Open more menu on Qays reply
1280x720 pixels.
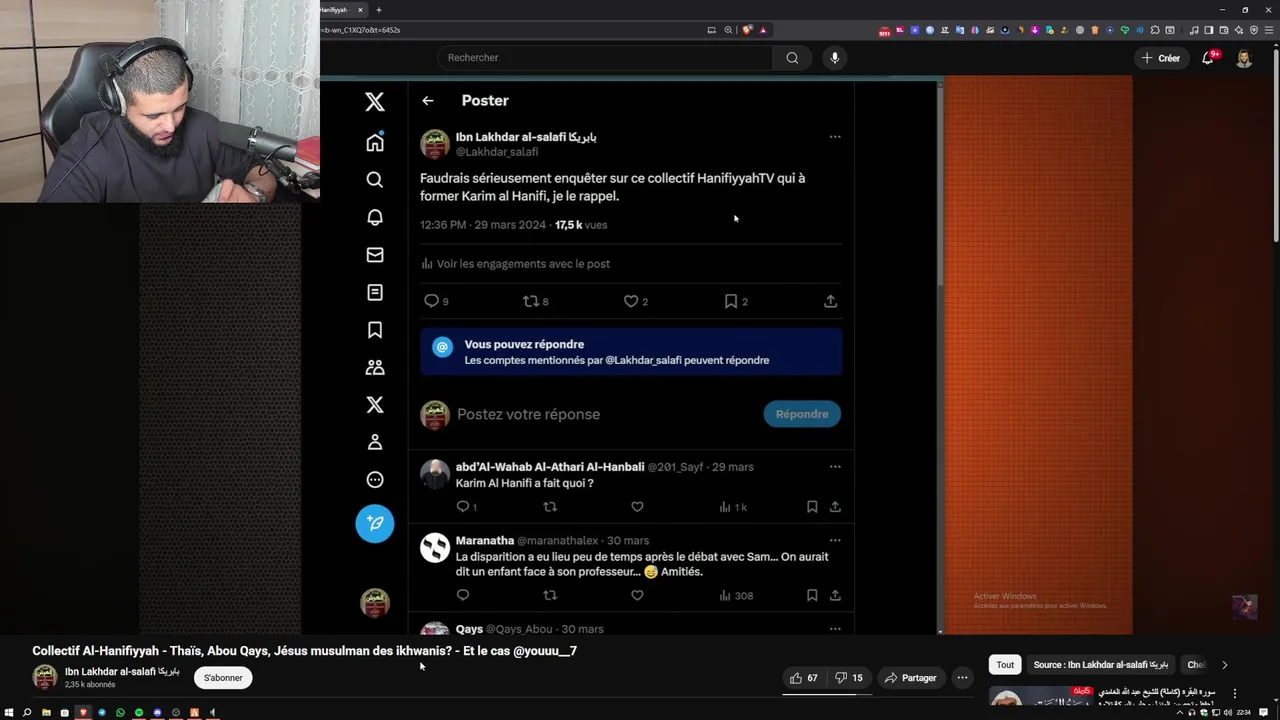click(x=835, y=629)
